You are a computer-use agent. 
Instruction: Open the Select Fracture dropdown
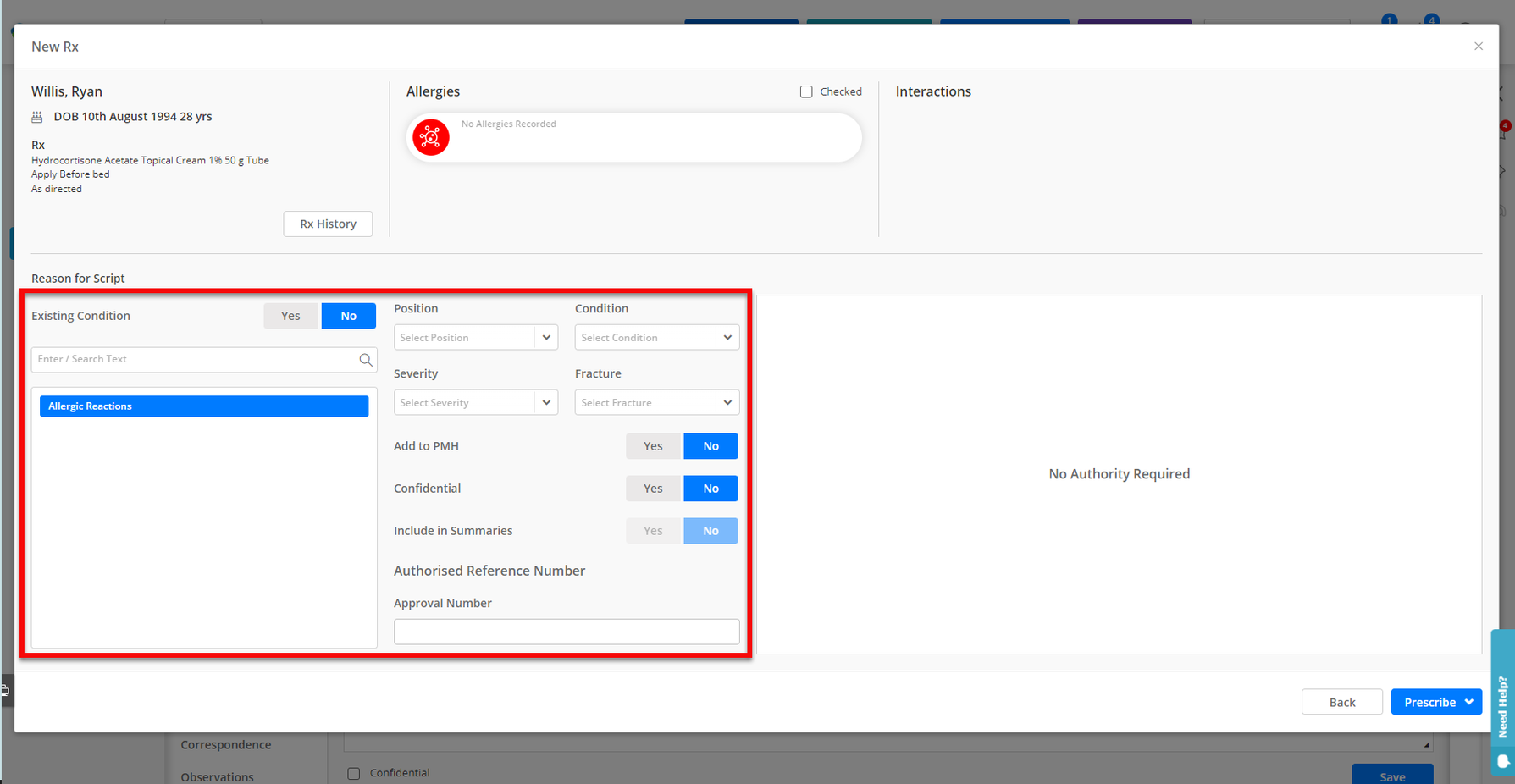[x=657, y=402]
